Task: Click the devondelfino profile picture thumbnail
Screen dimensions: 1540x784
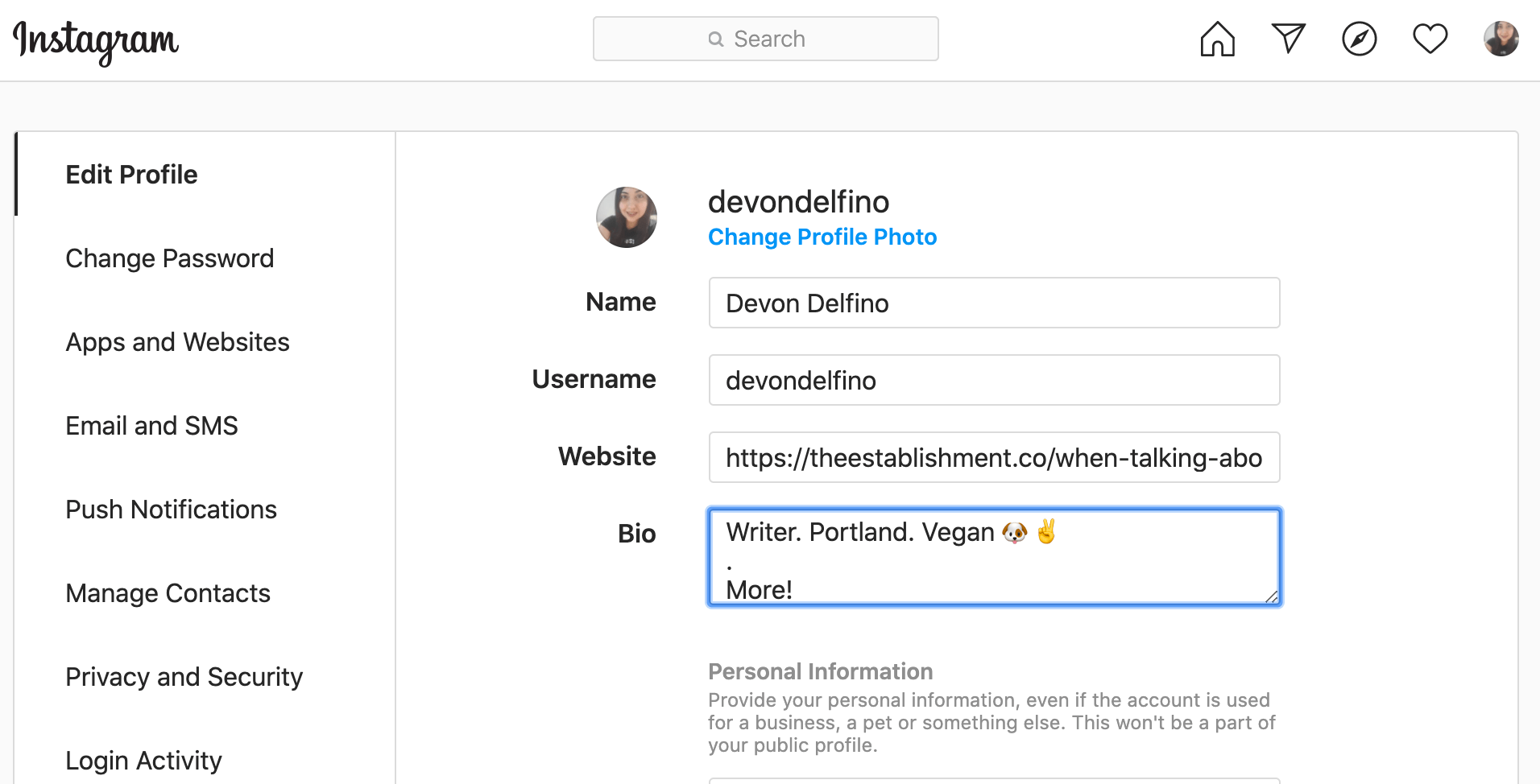Action: click(627, 217)
